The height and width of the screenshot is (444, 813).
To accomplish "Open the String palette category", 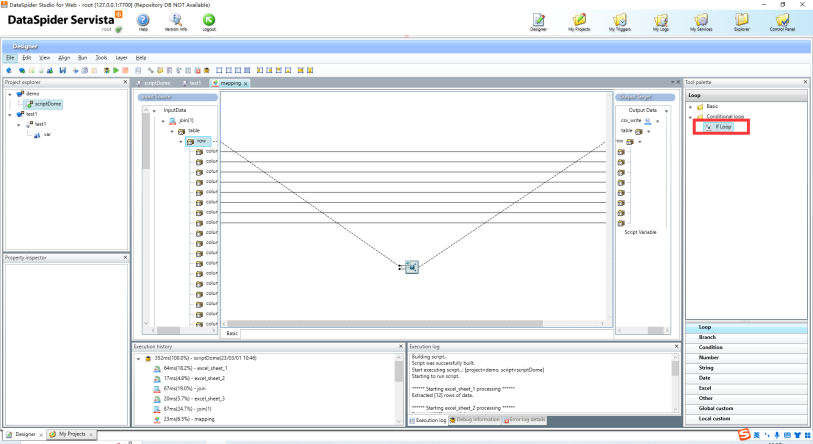I will (x=746, y=368).
